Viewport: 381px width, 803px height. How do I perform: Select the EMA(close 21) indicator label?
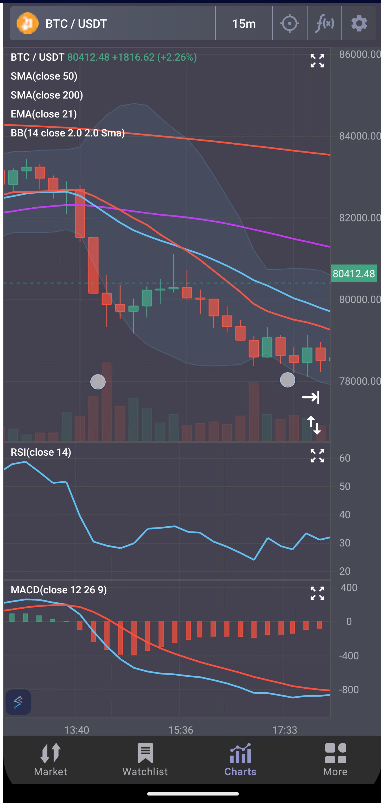click(x=44, y=114)
